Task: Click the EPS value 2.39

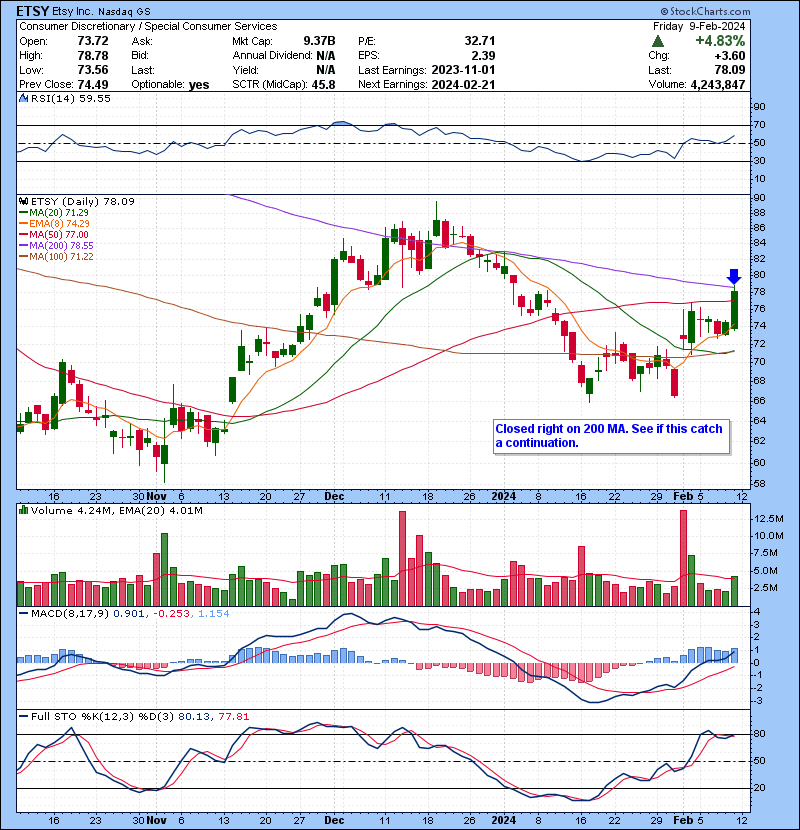Action: tap(483, 56)
